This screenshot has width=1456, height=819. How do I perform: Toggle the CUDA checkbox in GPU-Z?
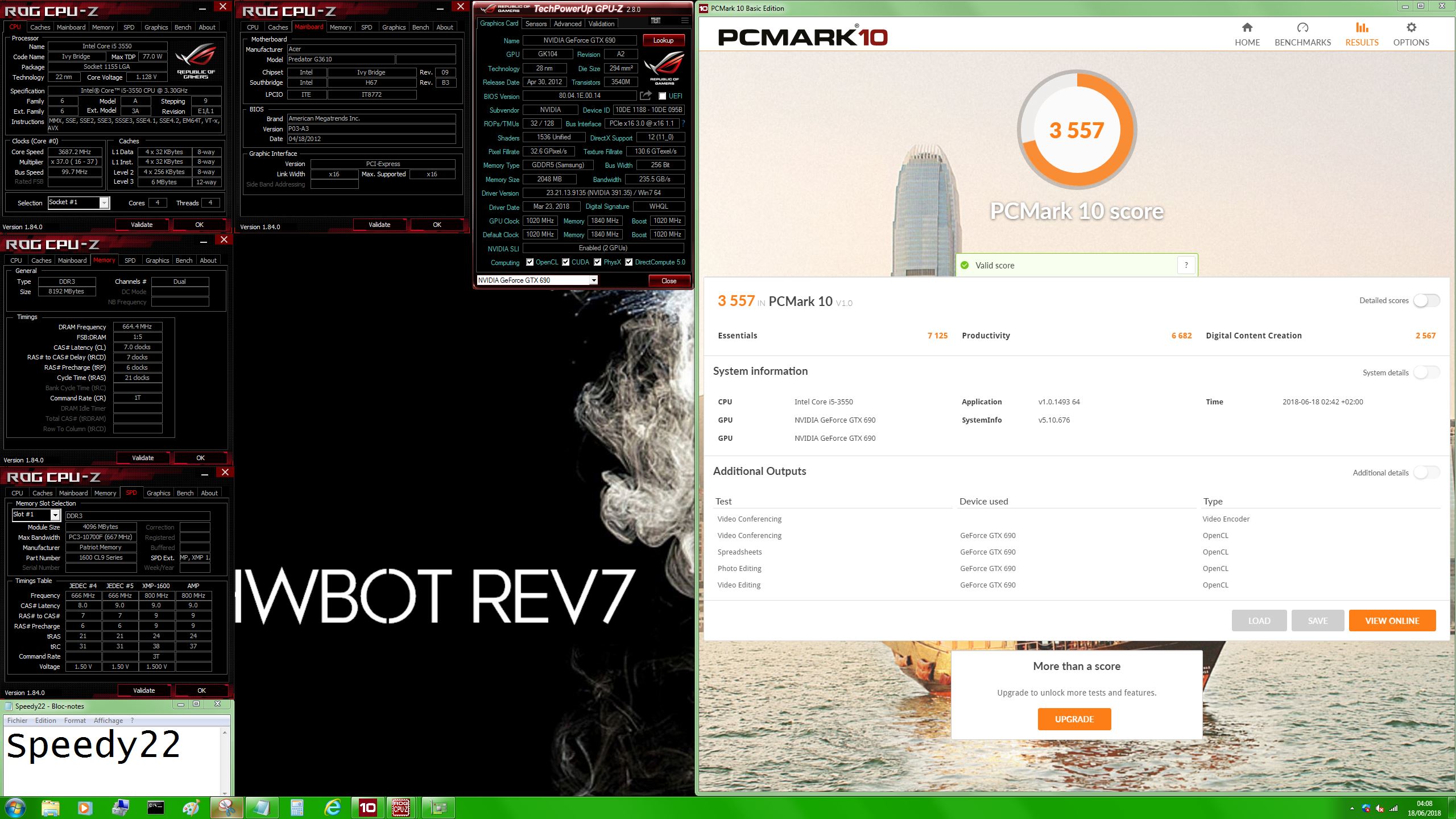click(566, 262)
